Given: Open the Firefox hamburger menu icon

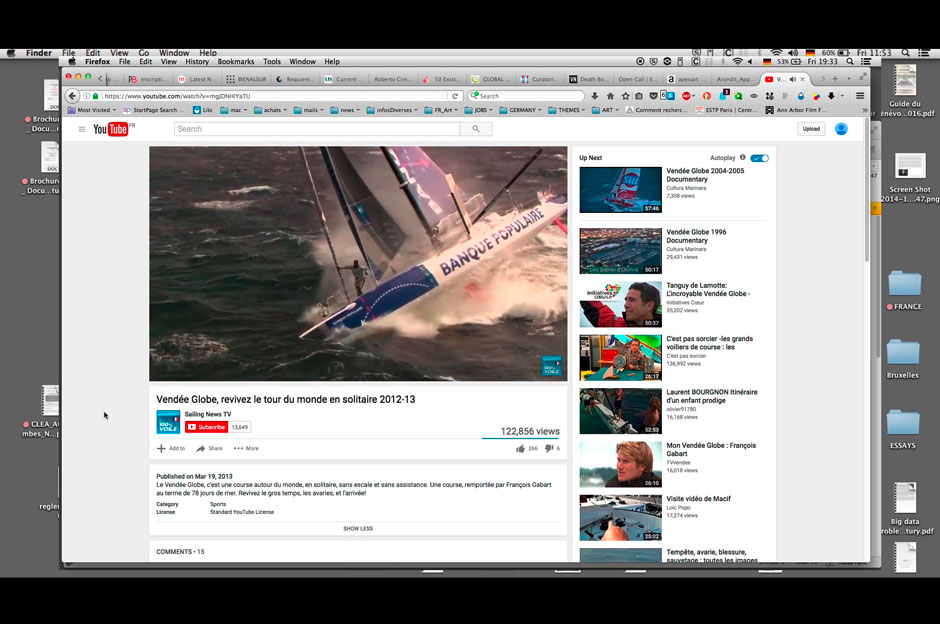Looking at the screenshot, I should [860, 96].
